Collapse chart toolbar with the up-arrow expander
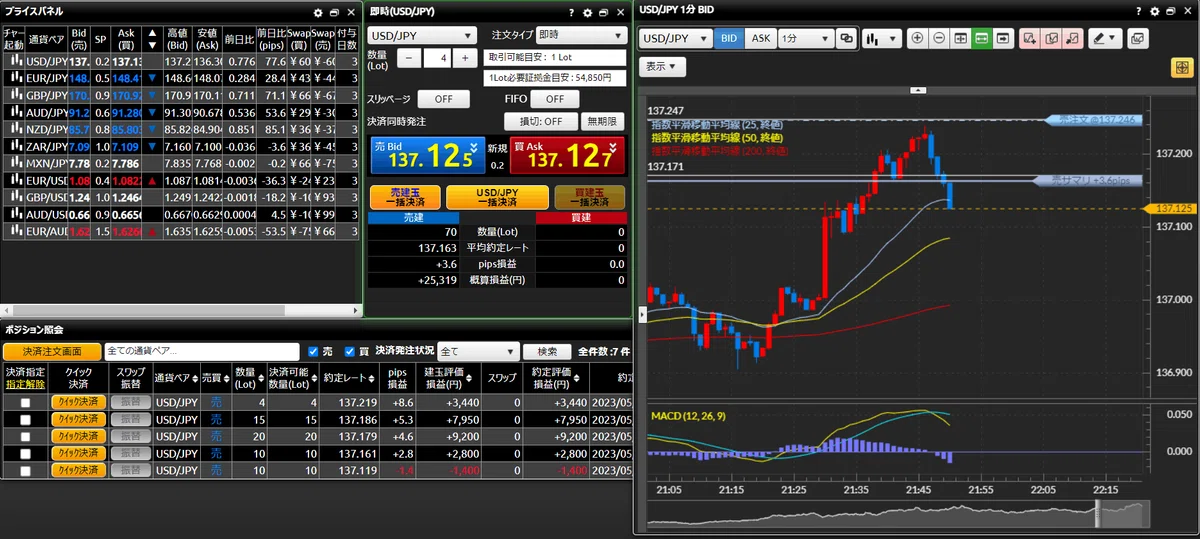Viewport: 1200px width, 539px height. tap(916, 90)
